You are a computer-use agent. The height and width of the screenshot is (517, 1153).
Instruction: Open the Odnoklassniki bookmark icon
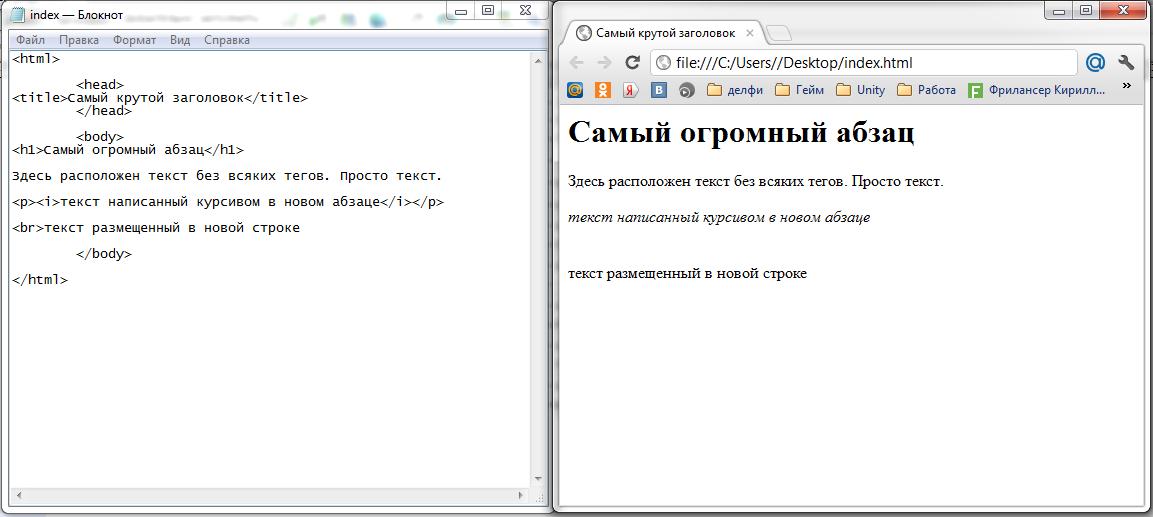coord(603,90)
